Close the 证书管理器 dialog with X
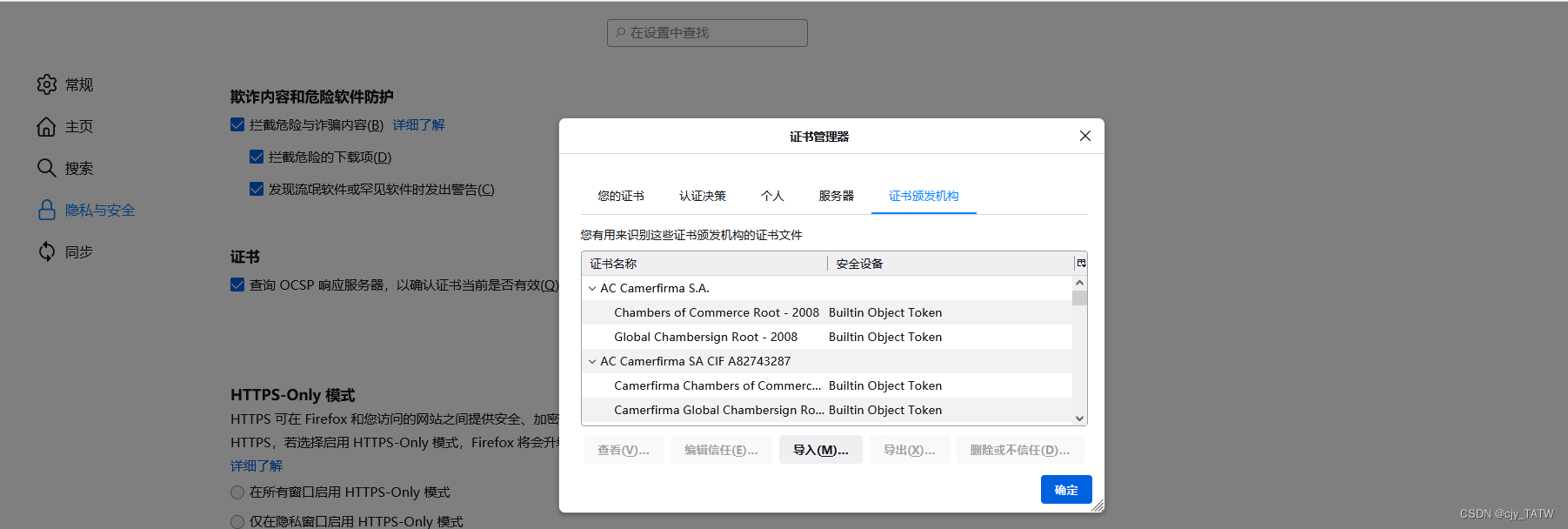This screenshot has height=529, width=1568. 1085,136
